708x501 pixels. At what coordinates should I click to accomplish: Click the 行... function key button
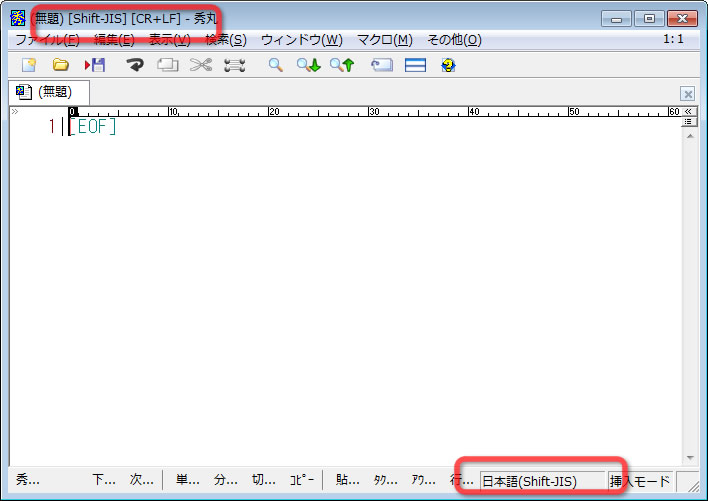[x=461, y=479]
